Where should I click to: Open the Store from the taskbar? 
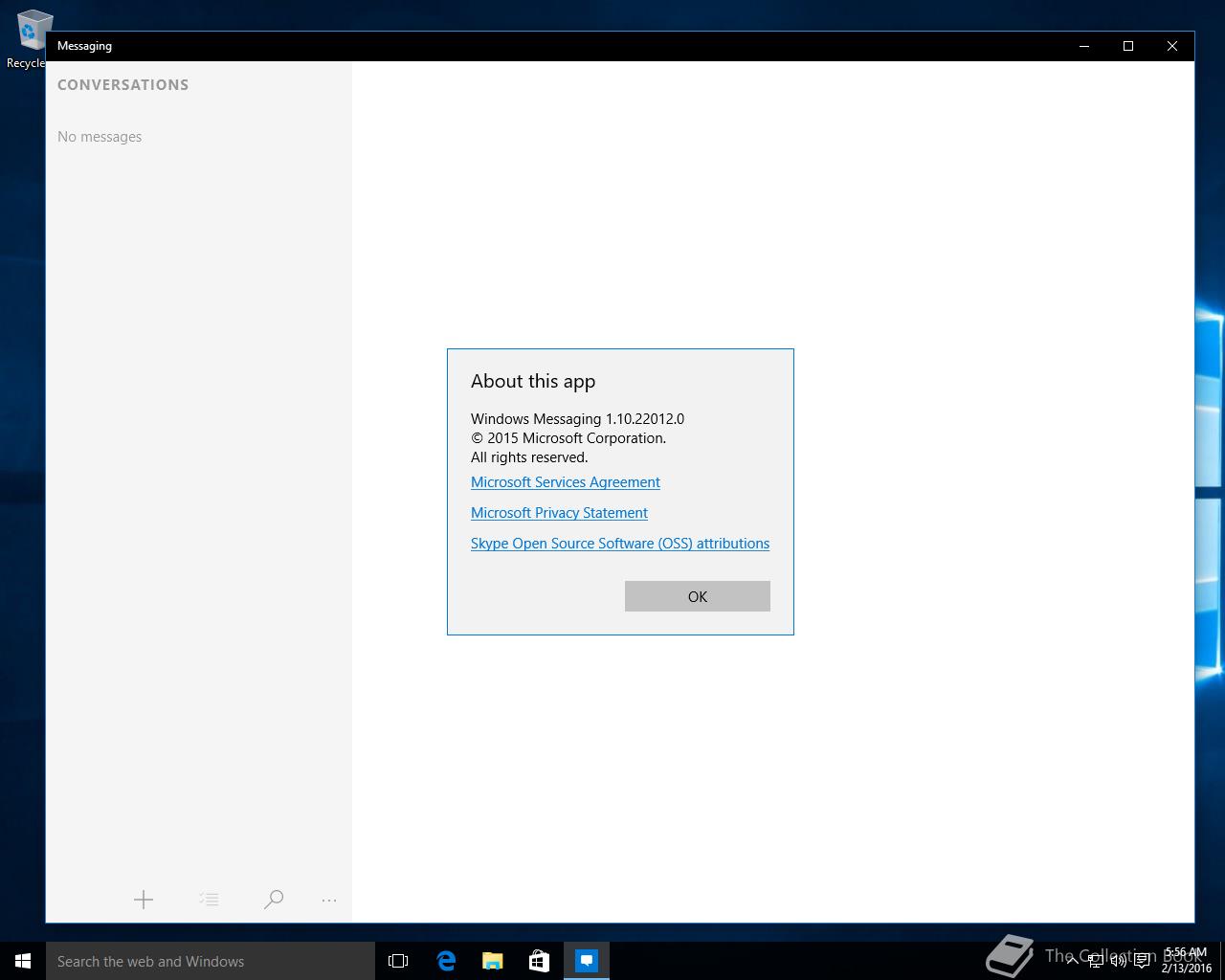tap(539, 961)
